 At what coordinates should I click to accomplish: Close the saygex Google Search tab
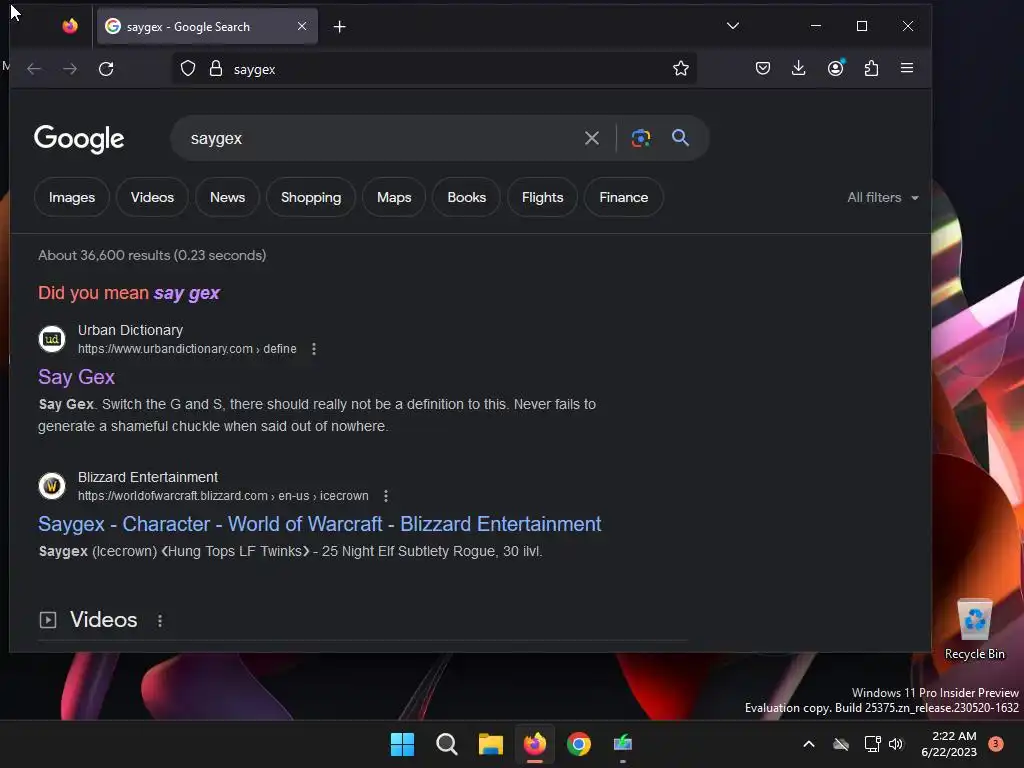point(302,26)
